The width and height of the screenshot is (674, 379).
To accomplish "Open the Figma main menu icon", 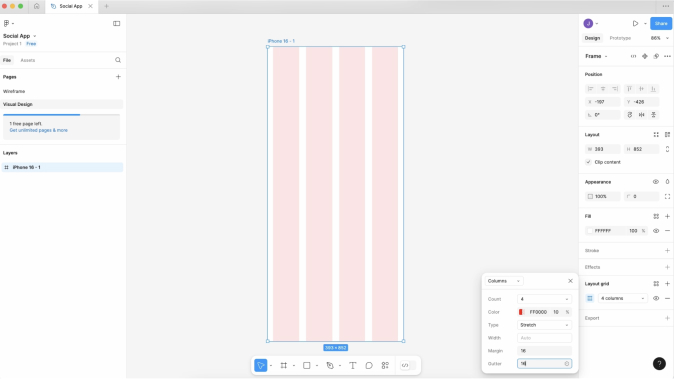I will 6,23.
